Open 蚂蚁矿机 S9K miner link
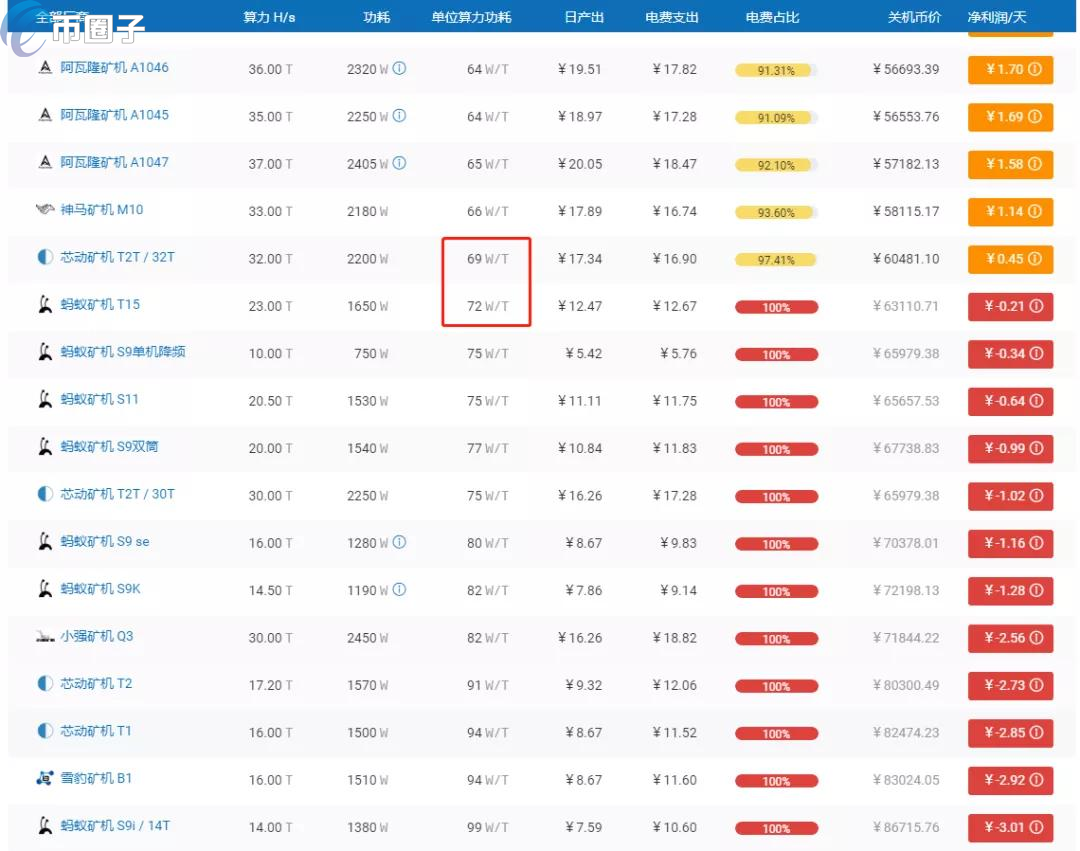1080x851 pixels. click(x=101, y=589)
